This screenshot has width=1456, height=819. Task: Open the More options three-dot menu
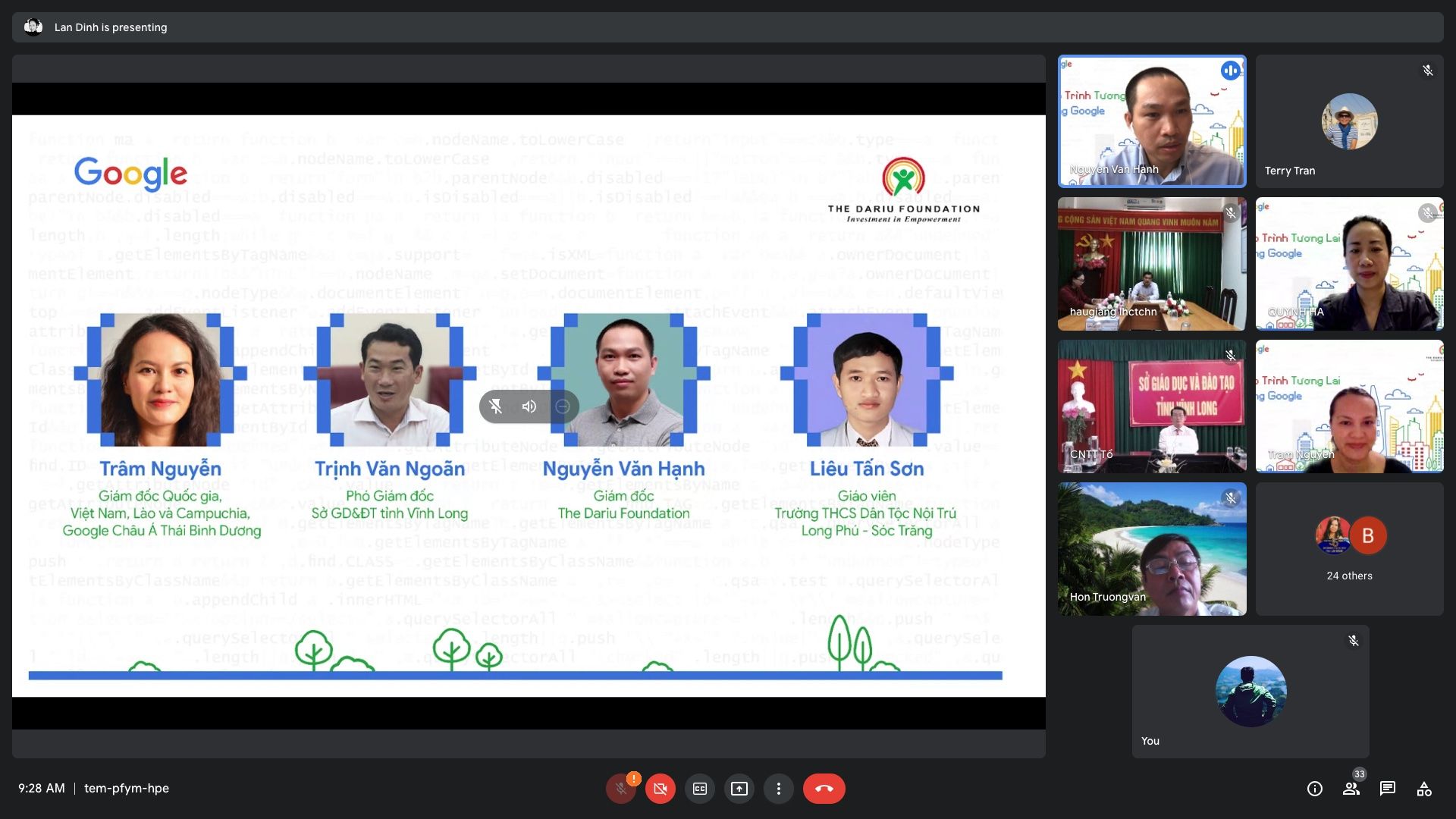779,789
